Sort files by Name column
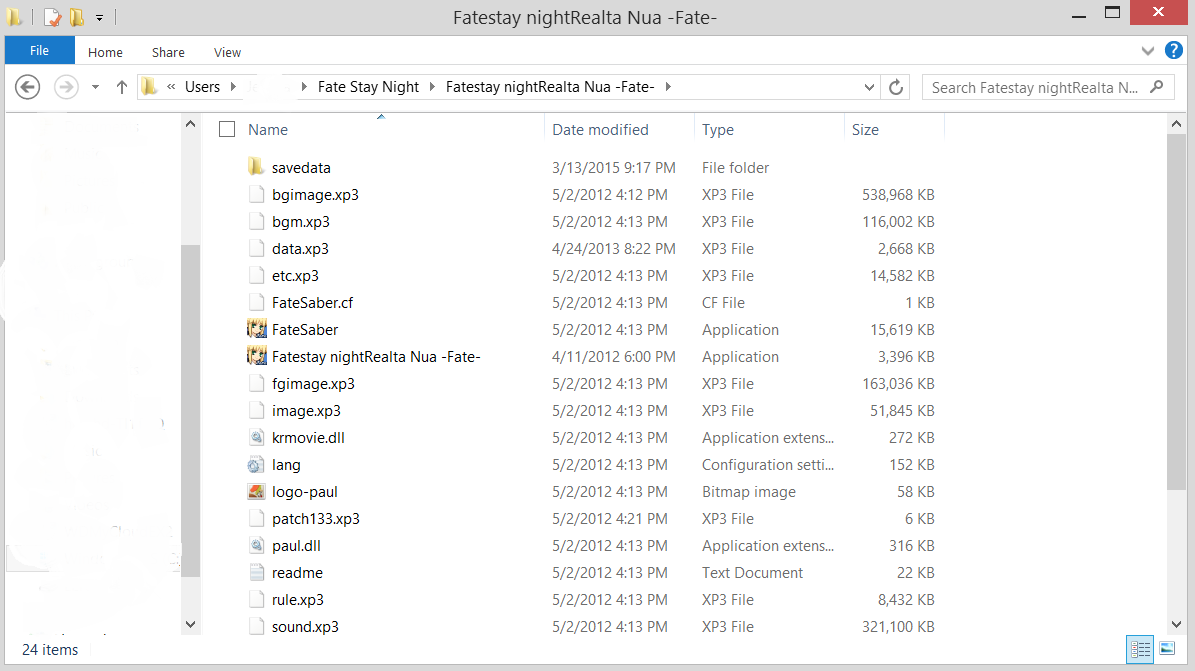This screenshot has height=671, width=1195. 268,130
